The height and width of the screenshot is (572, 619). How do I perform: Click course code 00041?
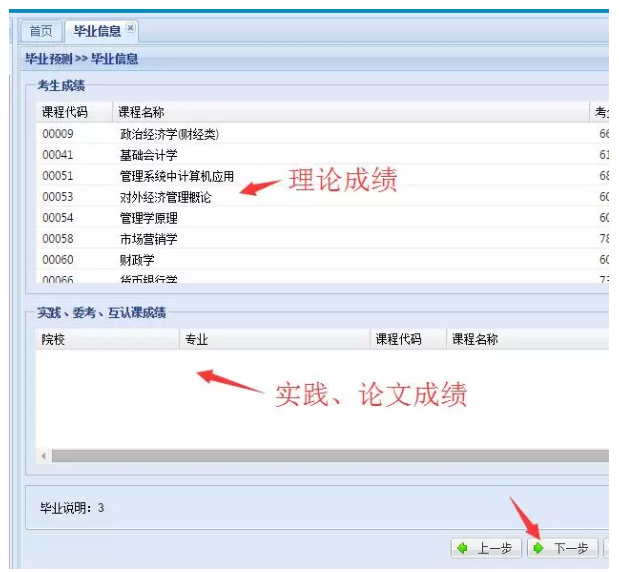point(58,155)
